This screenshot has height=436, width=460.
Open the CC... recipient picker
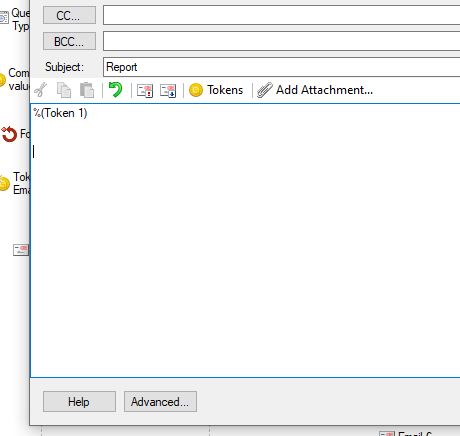pyautogui.click(x=69, y=15)
